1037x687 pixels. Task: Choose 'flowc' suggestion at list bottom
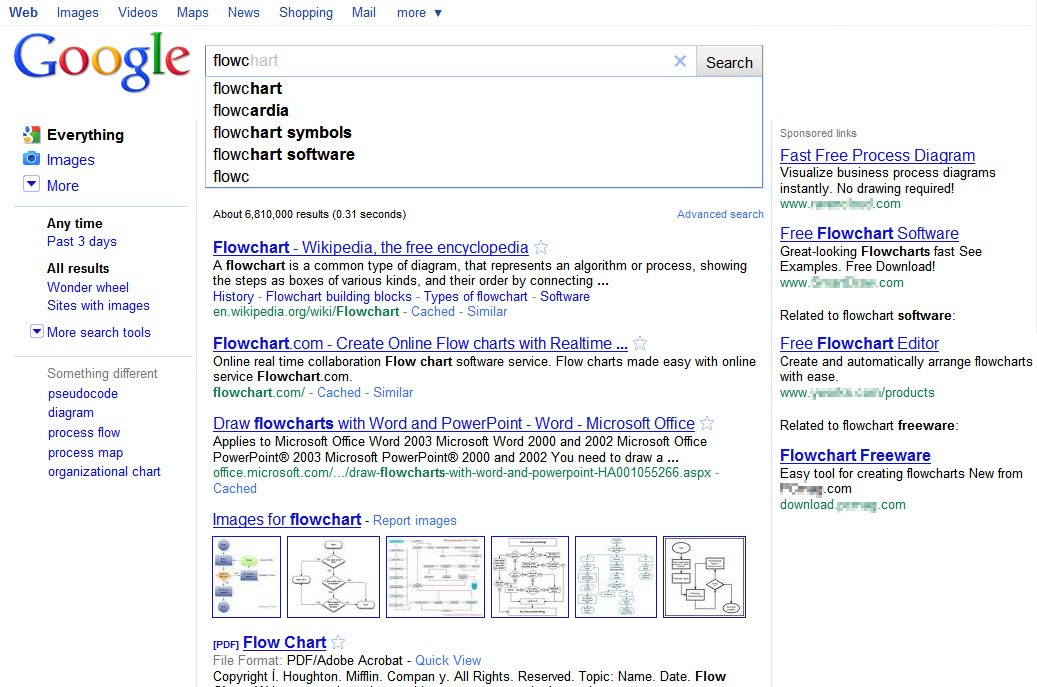pyautogui.click(x=483, y=176)
